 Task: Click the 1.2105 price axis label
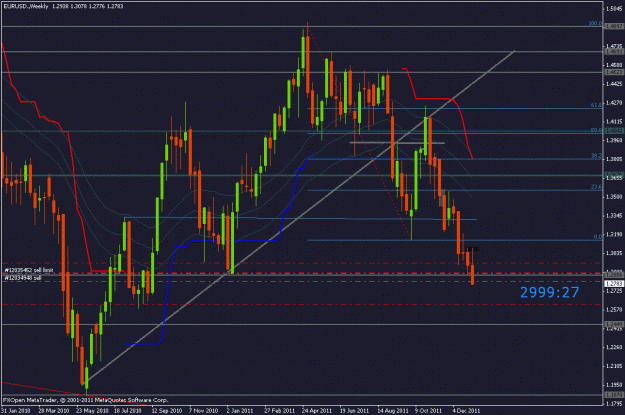614,366
